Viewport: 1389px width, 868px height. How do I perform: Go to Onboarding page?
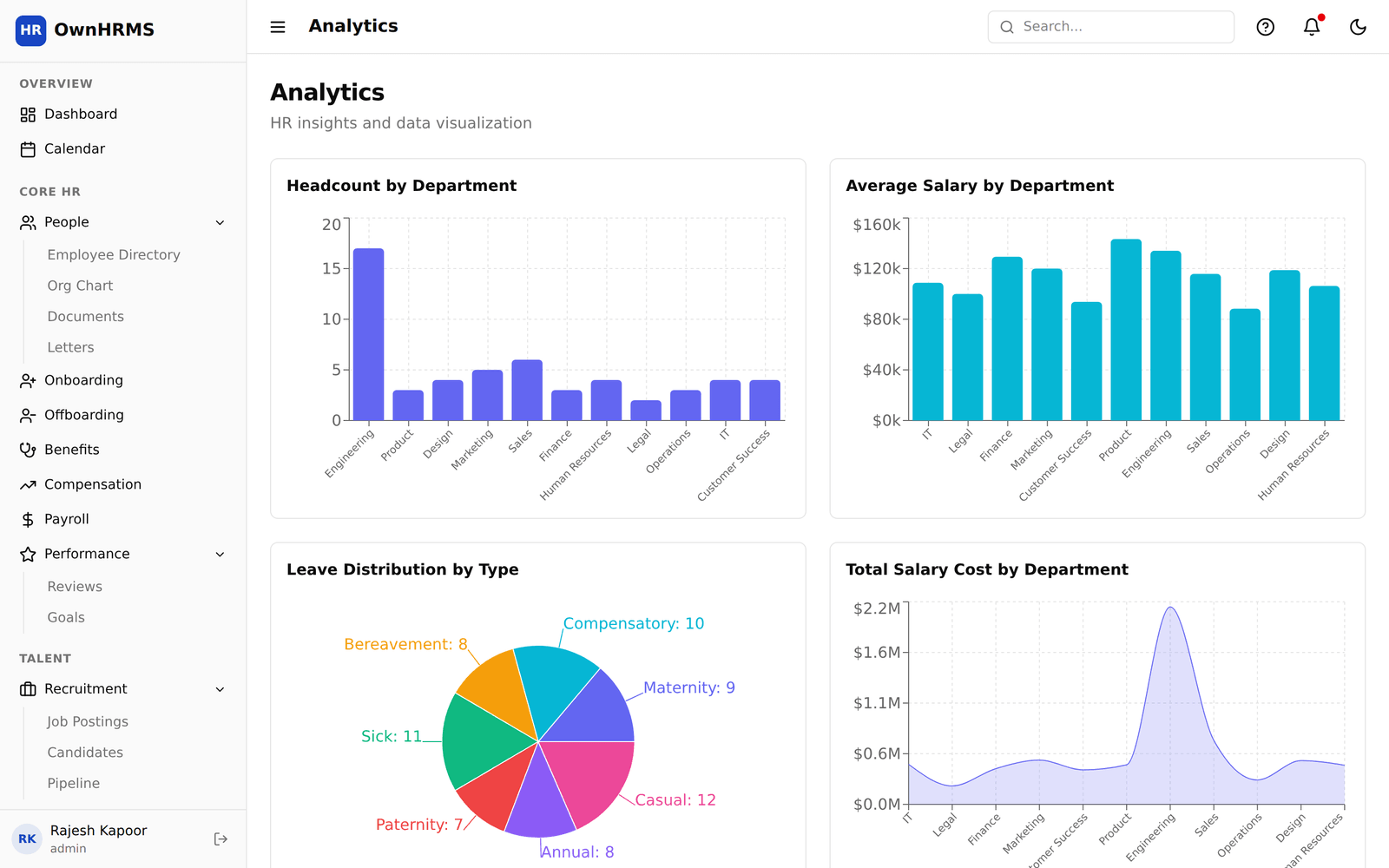point(123,381)
